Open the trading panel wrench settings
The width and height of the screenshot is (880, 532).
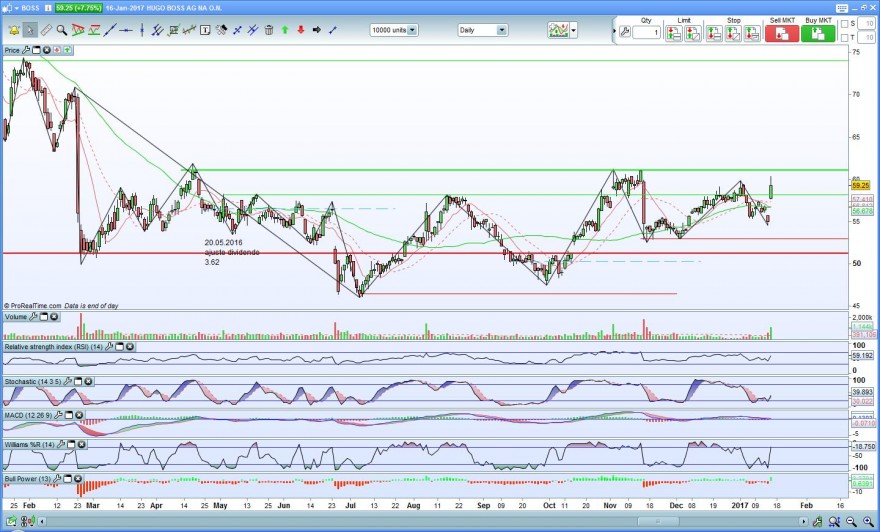coord(625,32)
